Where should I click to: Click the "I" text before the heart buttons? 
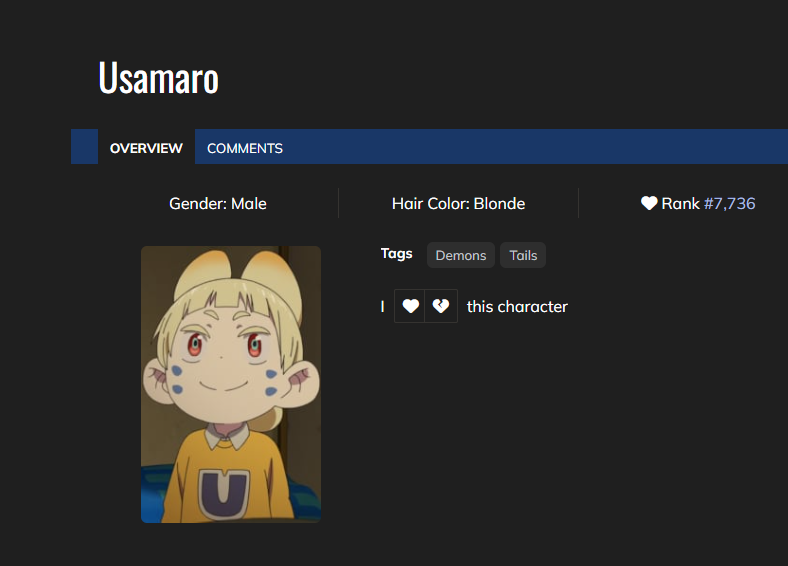click(382, 306)
